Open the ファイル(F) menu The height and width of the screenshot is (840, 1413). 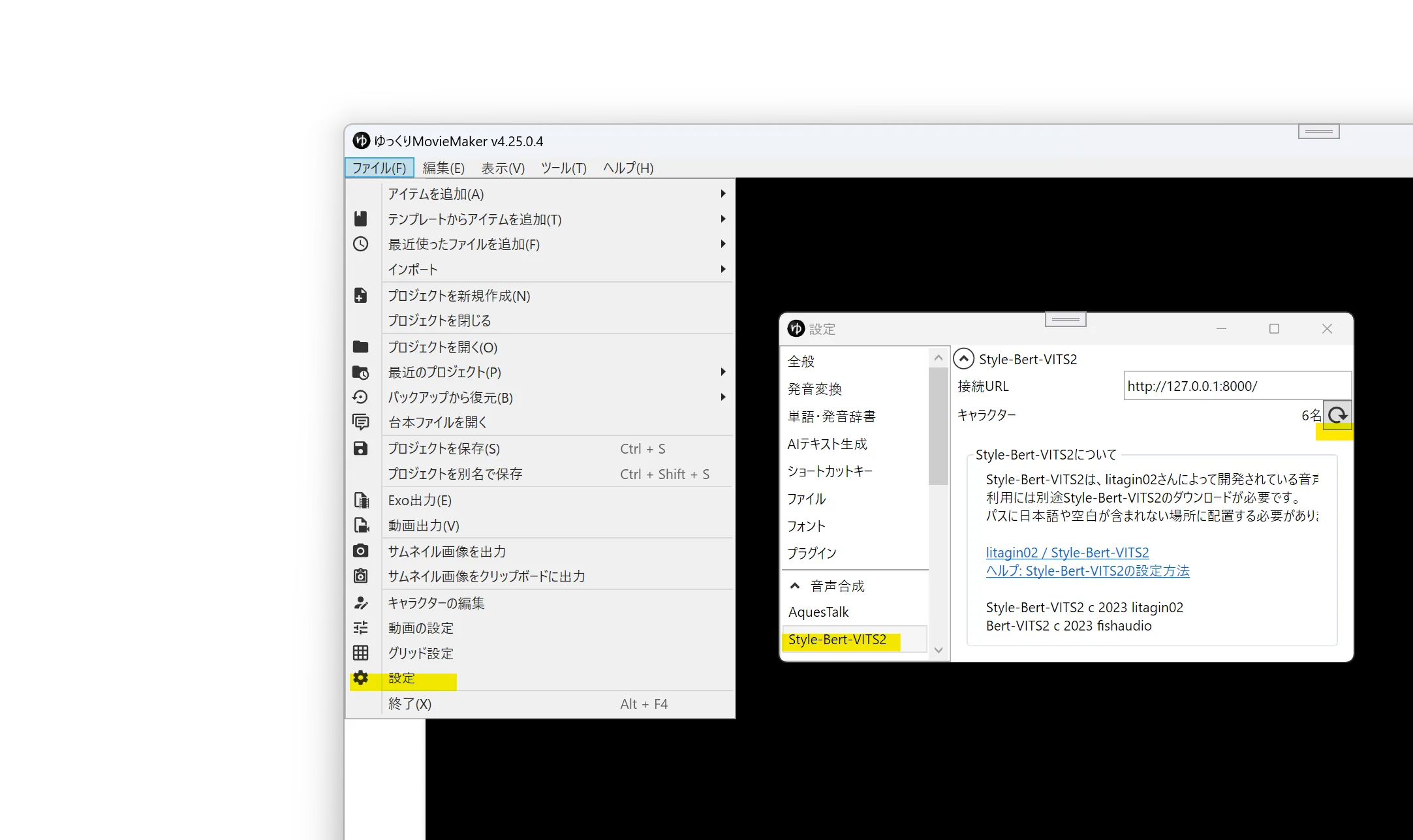click(379, 168)
